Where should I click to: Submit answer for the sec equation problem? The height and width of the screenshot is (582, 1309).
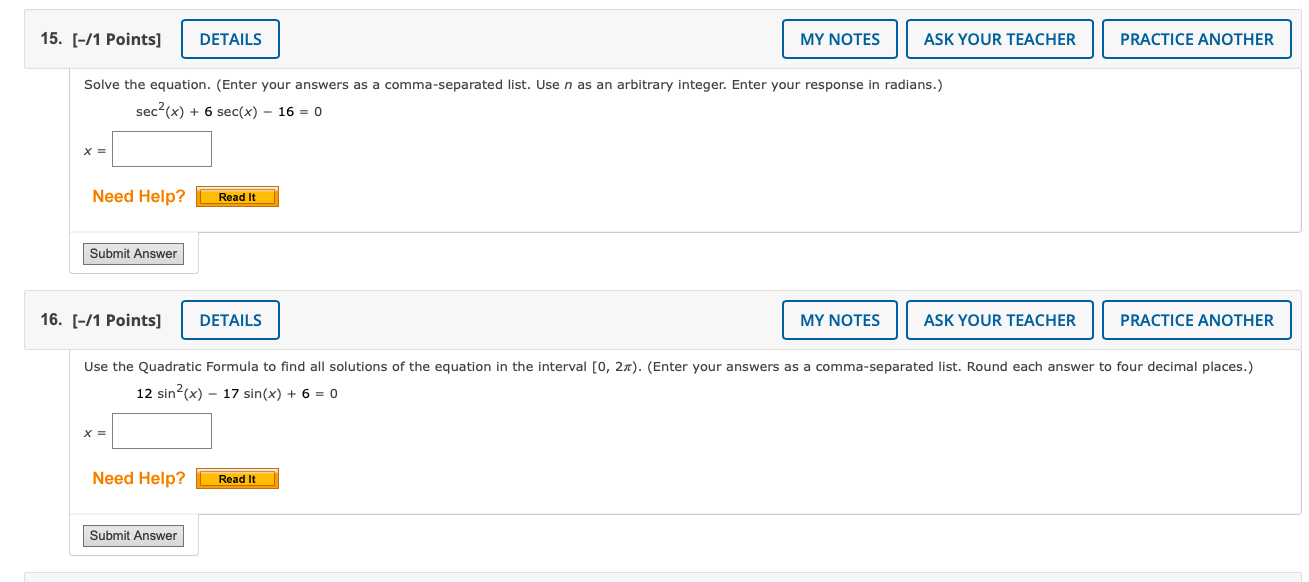(x=133, y=253)
